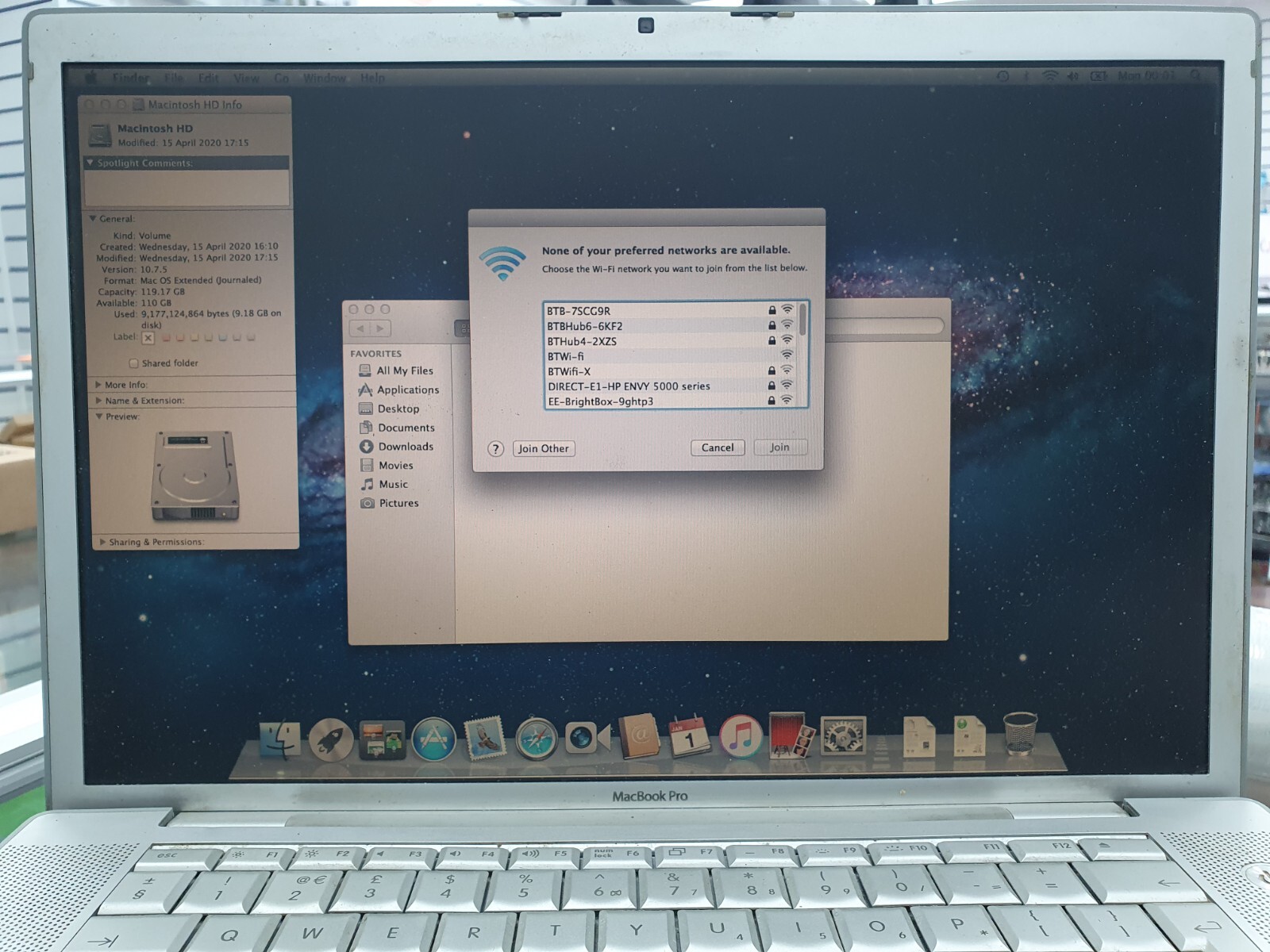The image size is (1270, 952).
Task: Launch iTunes music note icon
Action: pyautogui.click(x=741, y=736)
